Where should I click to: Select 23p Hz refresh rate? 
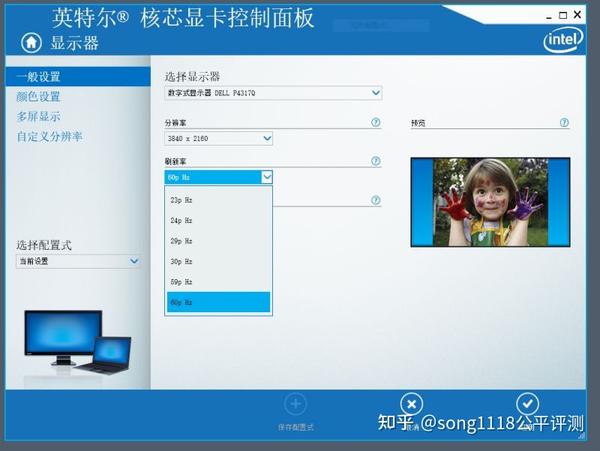click(x=218, y=200)
